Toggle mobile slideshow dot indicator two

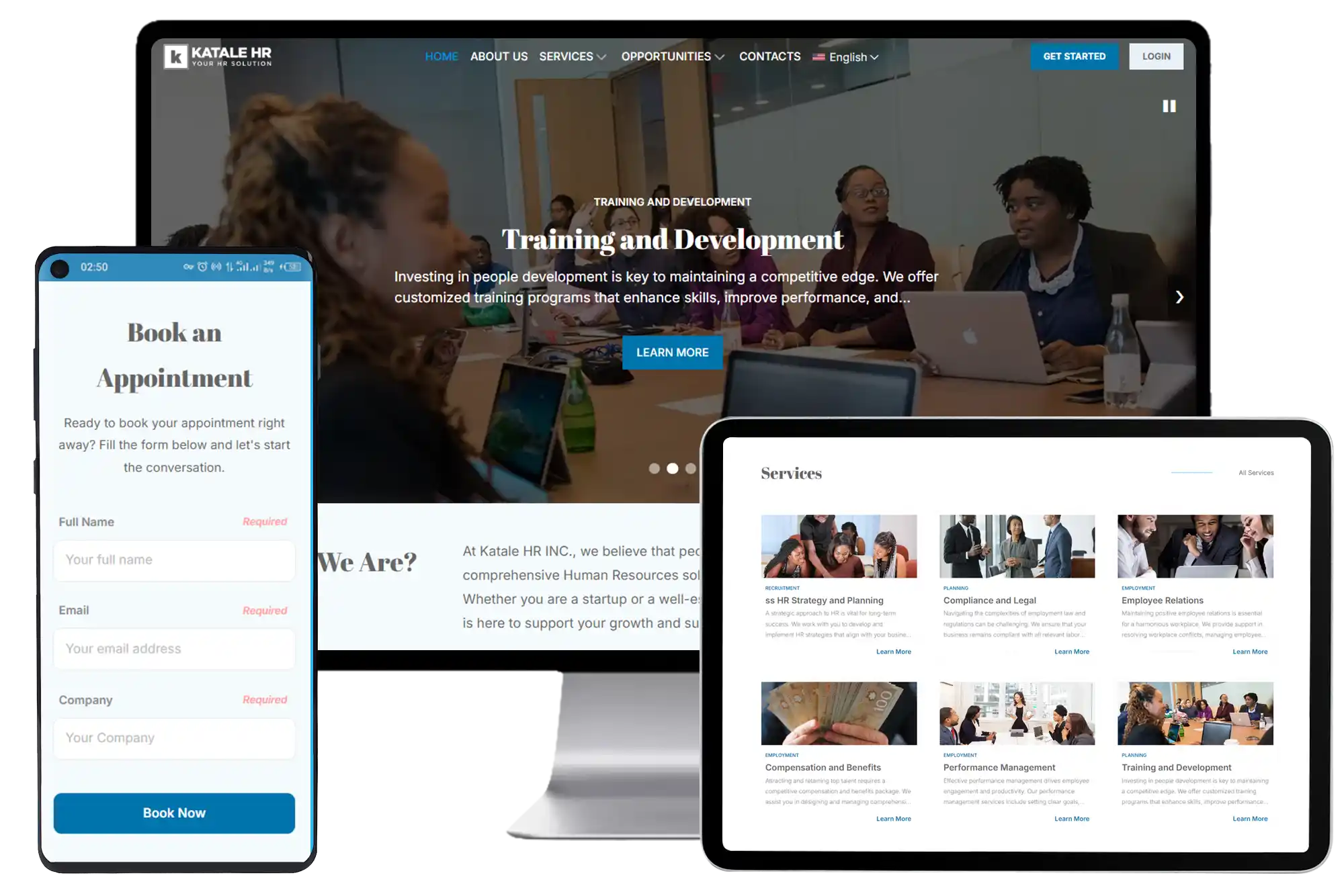point(672,468)
